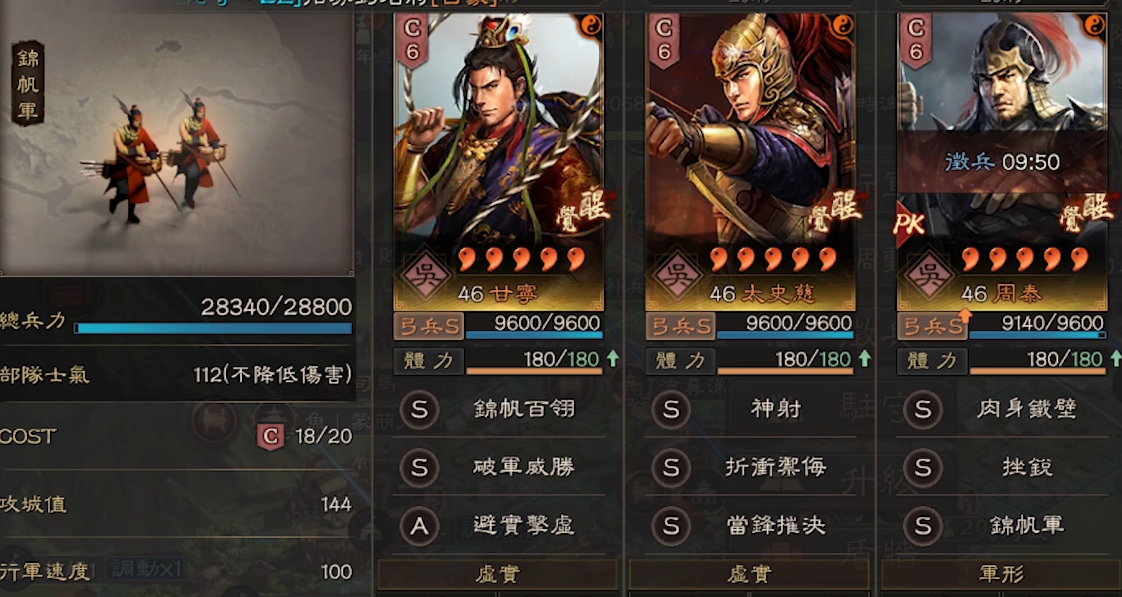The height and width of the screenshot is (597, 1122).
Task: Open Gan Ning's yin-yang icon
Action: click(x=591, y=25)
